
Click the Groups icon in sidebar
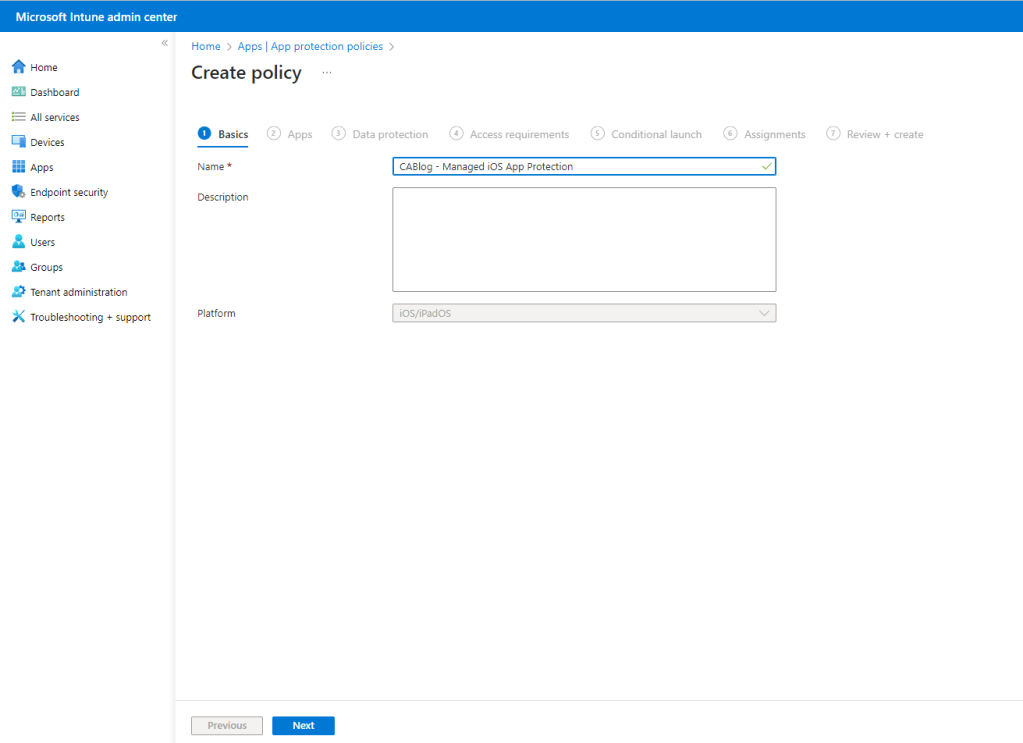[18, 267]
